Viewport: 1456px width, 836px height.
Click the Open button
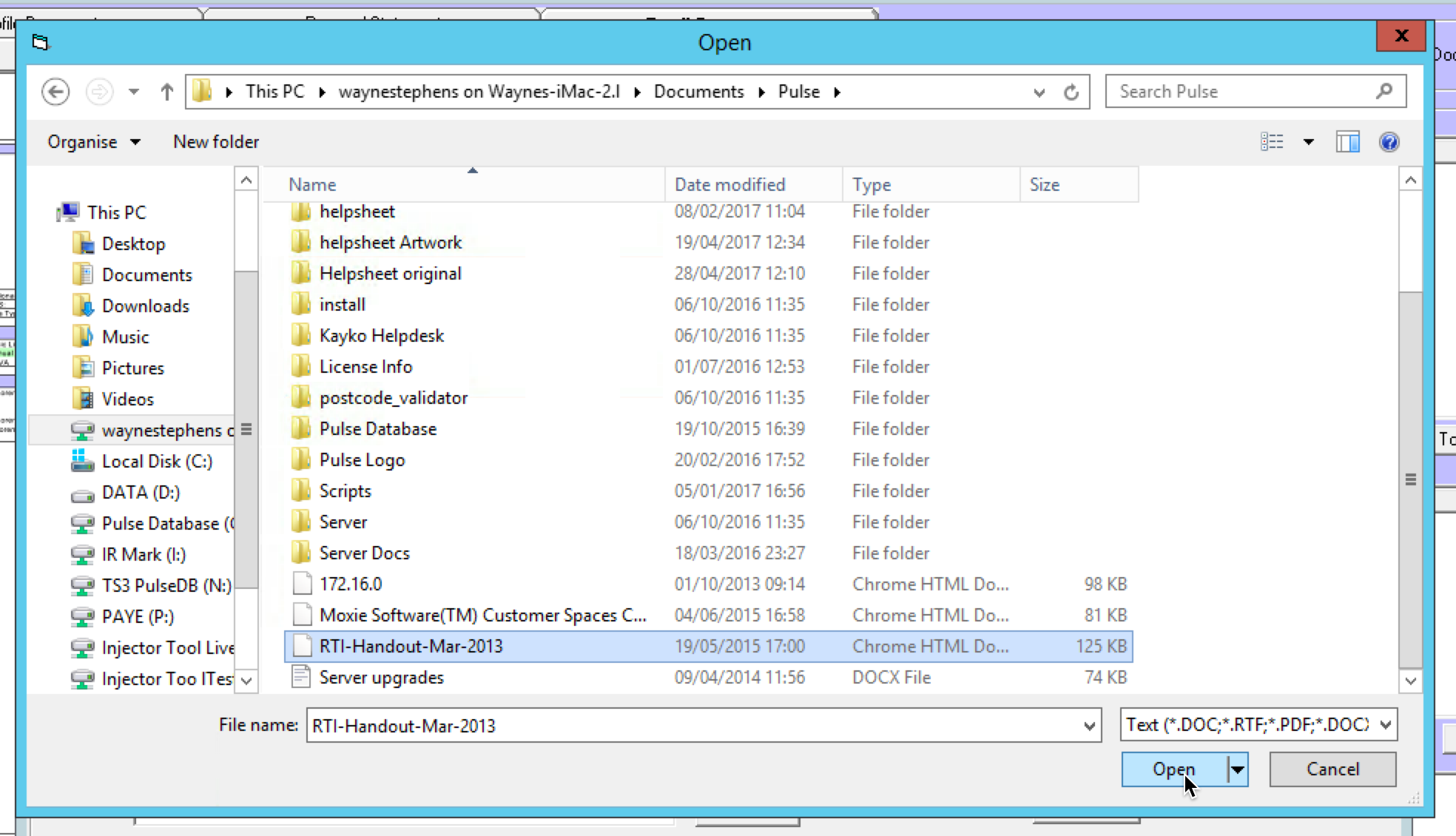click(1173, 769)
